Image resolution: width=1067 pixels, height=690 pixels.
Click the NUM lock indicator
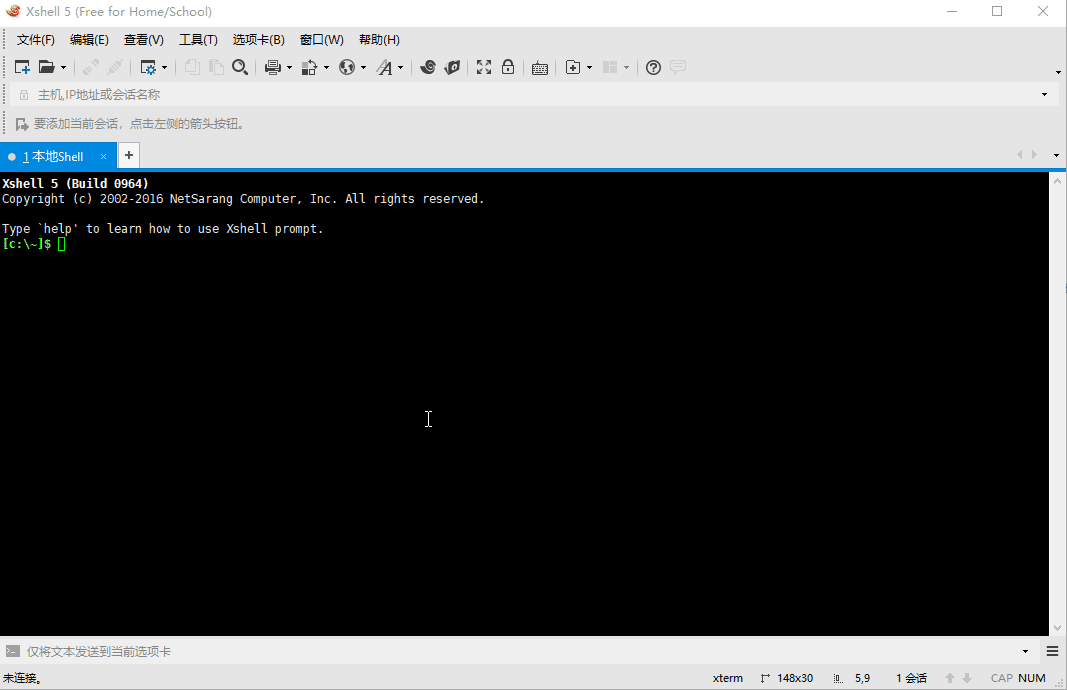point(1032,678)
